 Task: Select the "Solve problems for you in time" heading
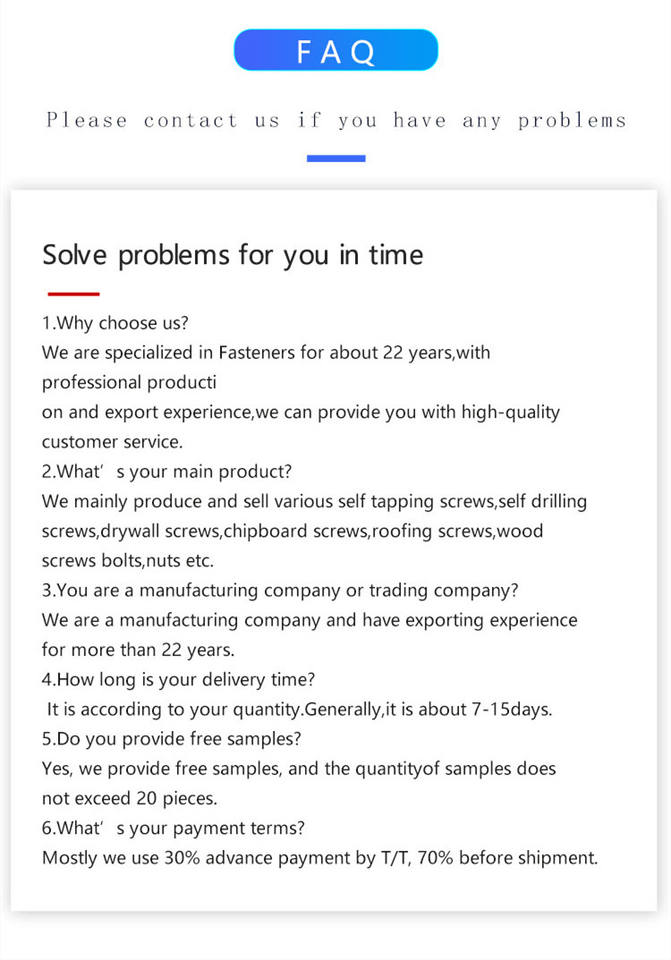coord(232,255)
